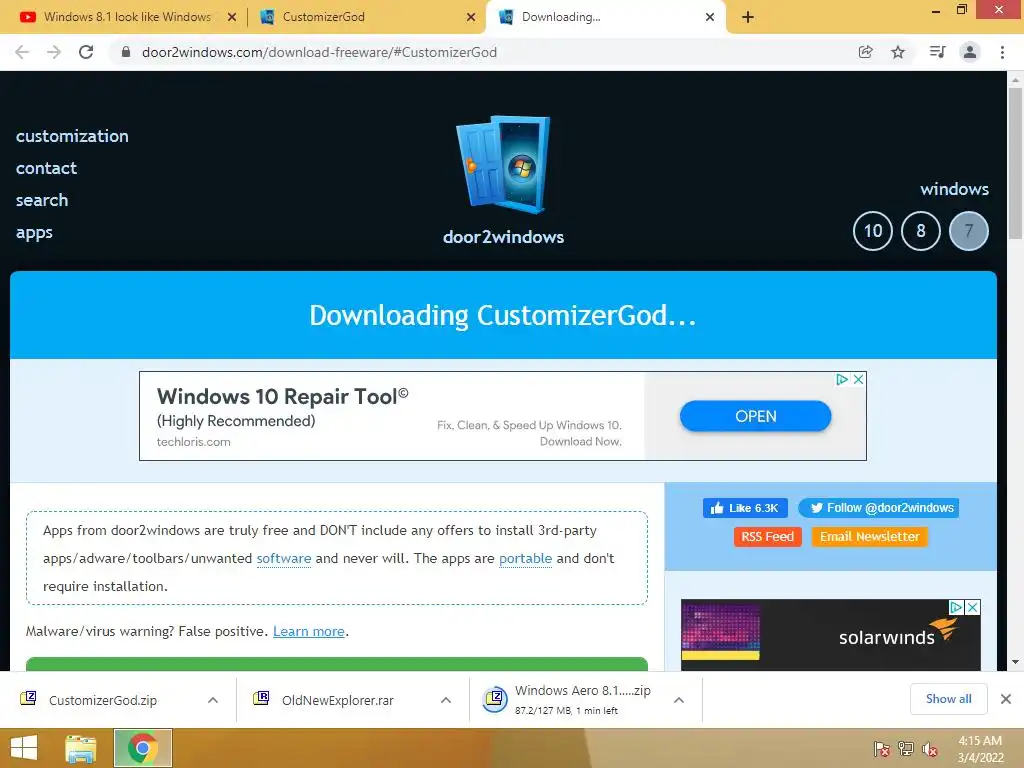Click the lock icon in address bar
The image size is (1024, 768).
pos(126,52)
